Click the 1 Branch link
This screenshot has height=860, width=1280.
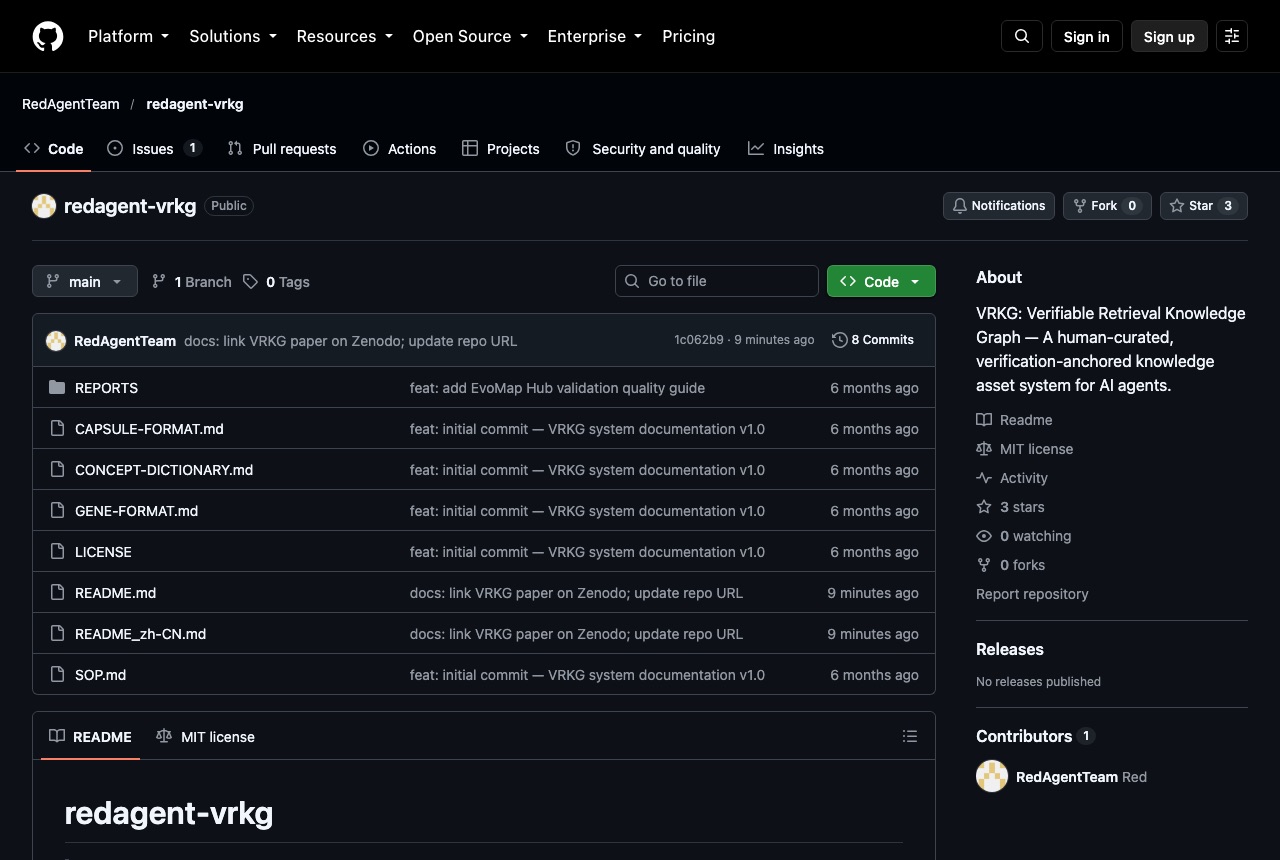tap(191, 282)
